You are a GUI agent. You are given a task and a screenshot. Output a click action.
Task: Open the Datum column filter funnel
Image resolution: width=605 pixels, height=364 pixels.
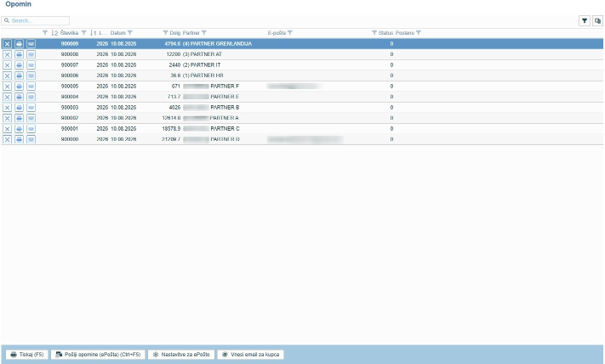[x=130, y=33]
